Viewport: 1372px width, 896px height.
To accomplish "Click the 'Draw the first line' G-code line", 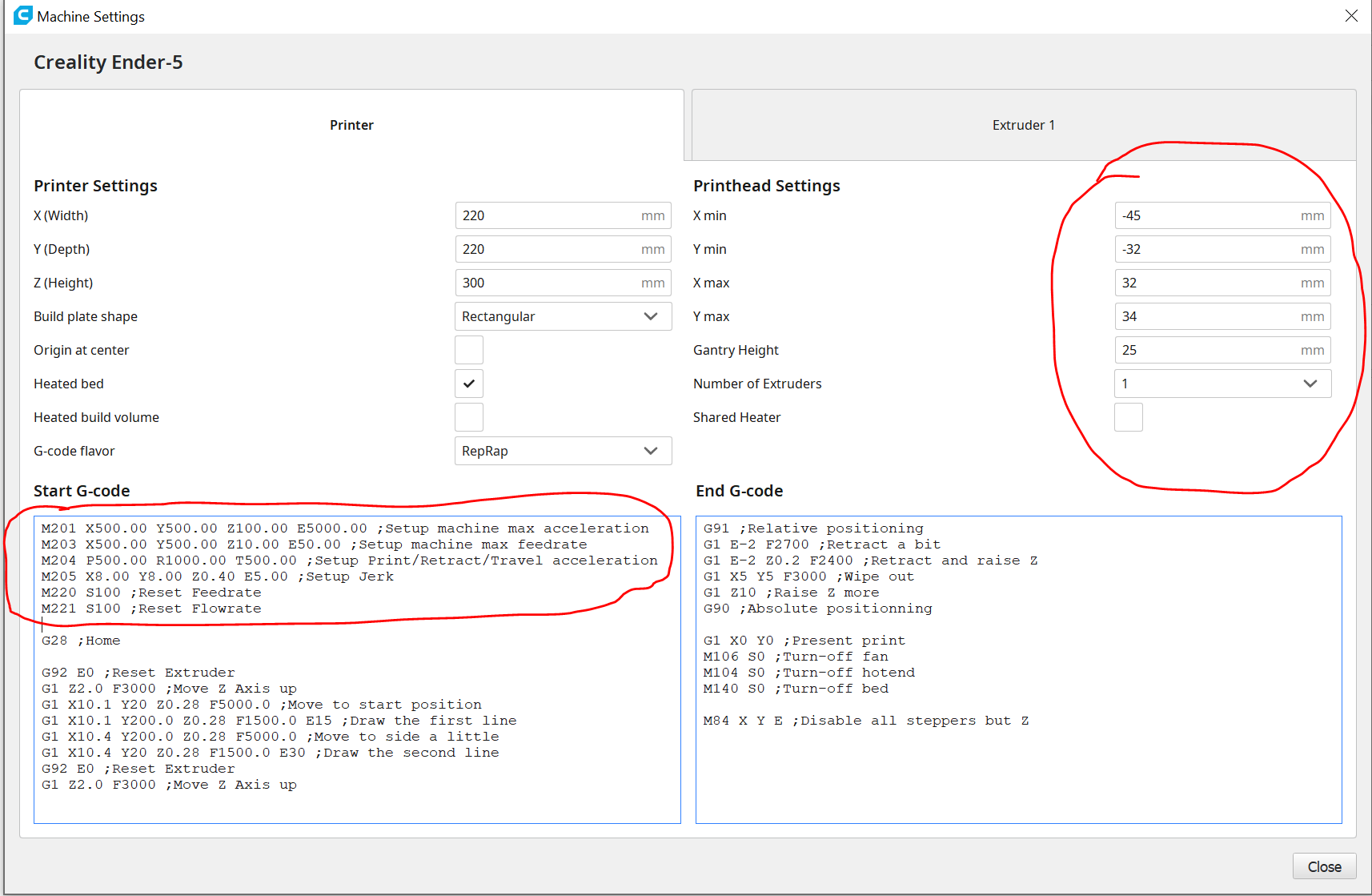I will click(279, 721).
